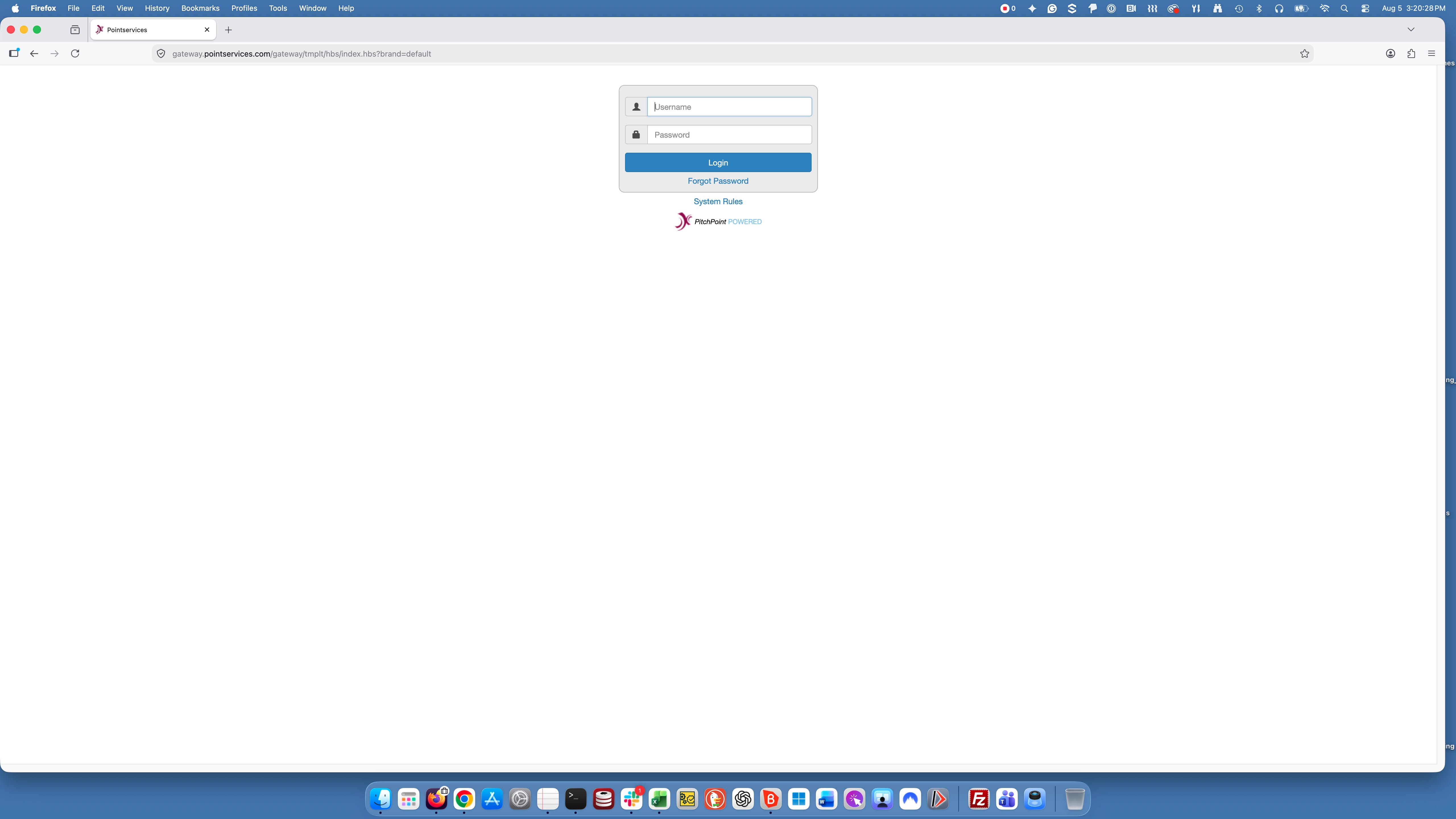Open Microsoft Excel from the Dock
This screenshot has height=819, width=1456.
[659, 799]
